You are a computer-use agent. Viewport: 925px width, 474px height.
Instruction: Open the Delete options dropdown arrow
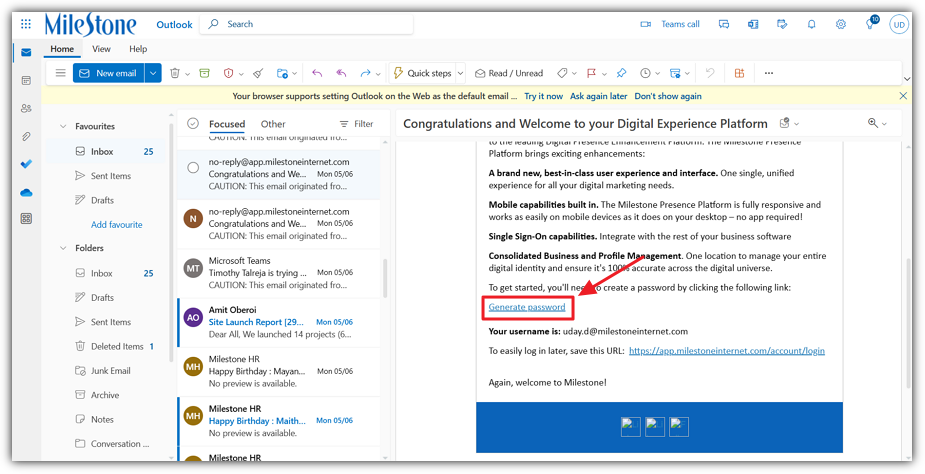[x=188, y=74]
